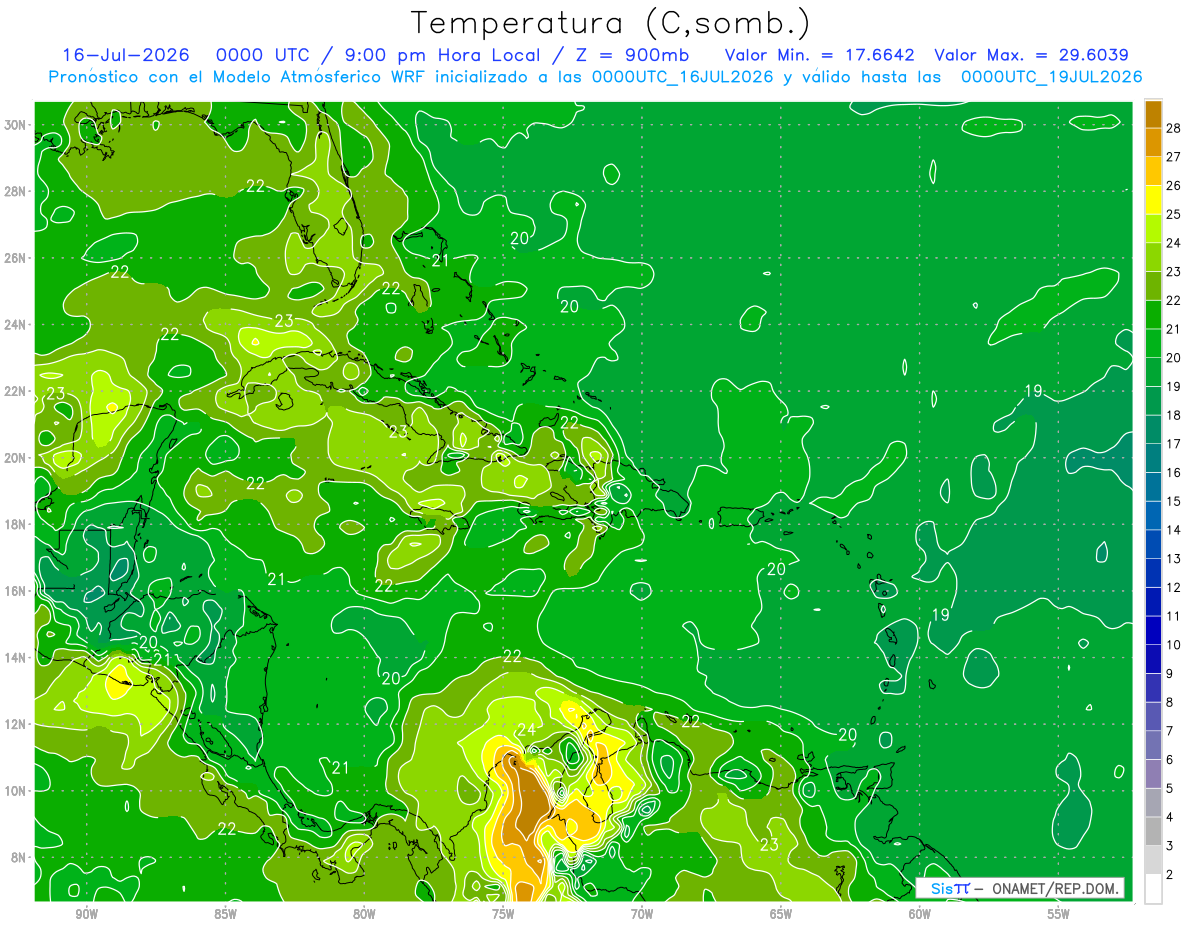
Task: Click the title "Temperatura (C,somb.)"
Action: click(x=611, y=24)
